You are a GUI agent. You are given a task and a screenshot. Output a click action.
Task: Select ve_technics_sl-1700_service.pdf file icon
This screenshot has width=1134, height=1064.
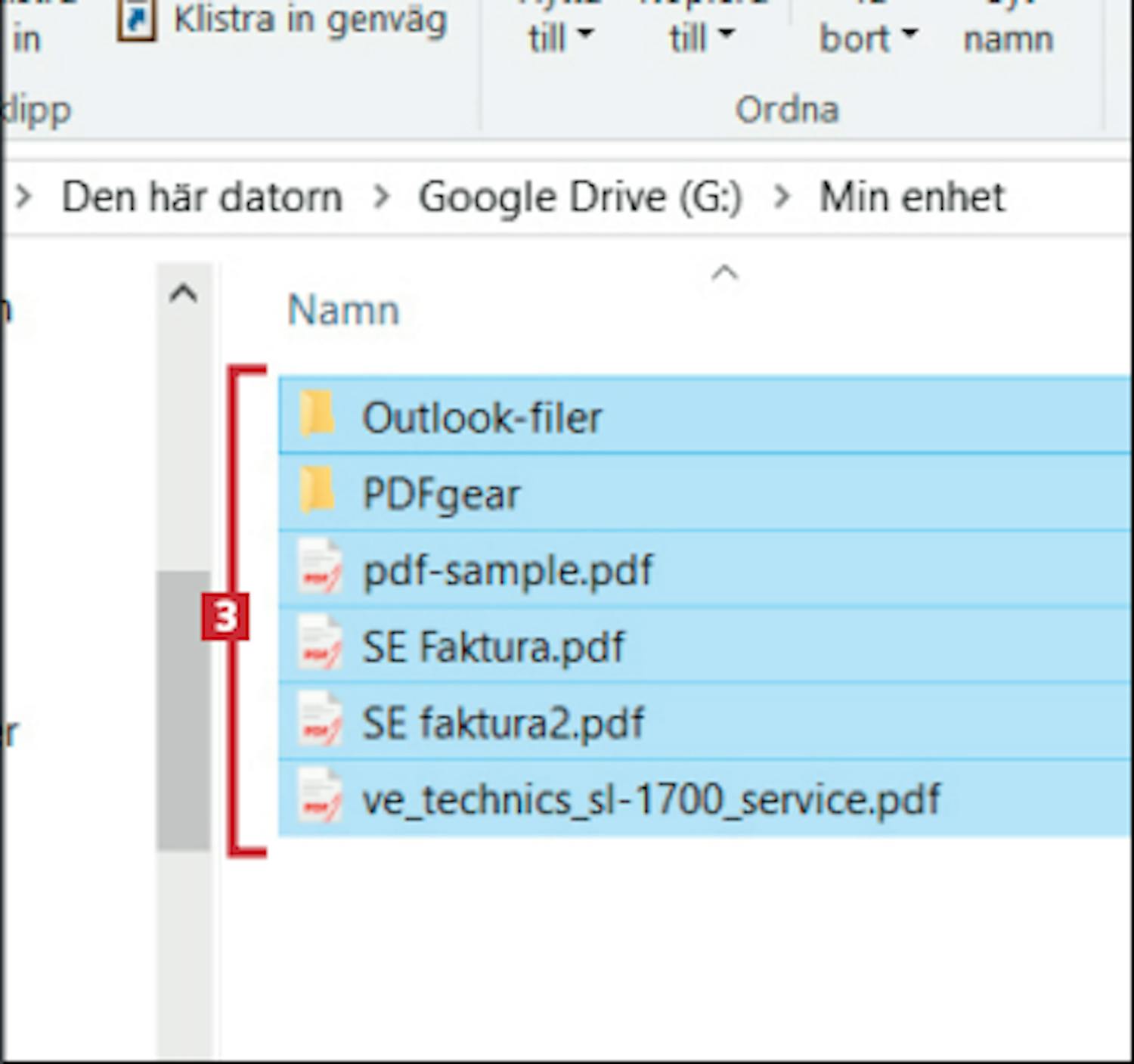(320, 798)
